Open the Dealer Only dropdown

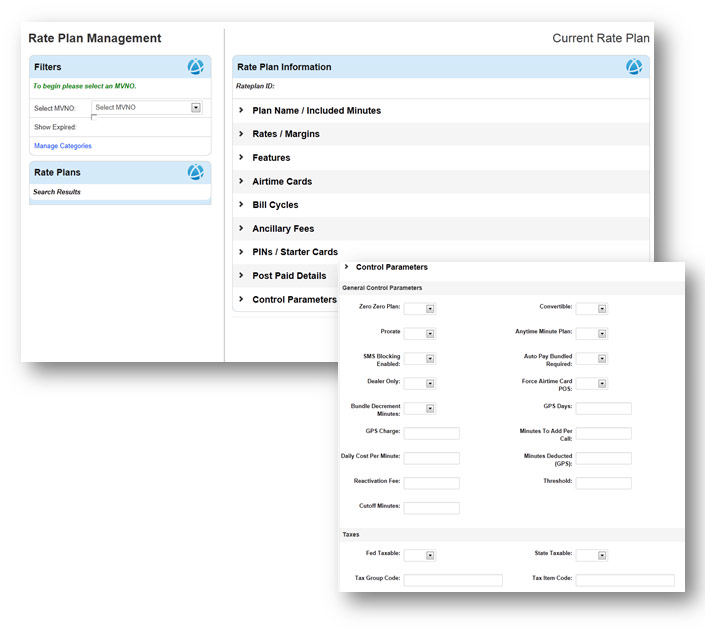419,384
